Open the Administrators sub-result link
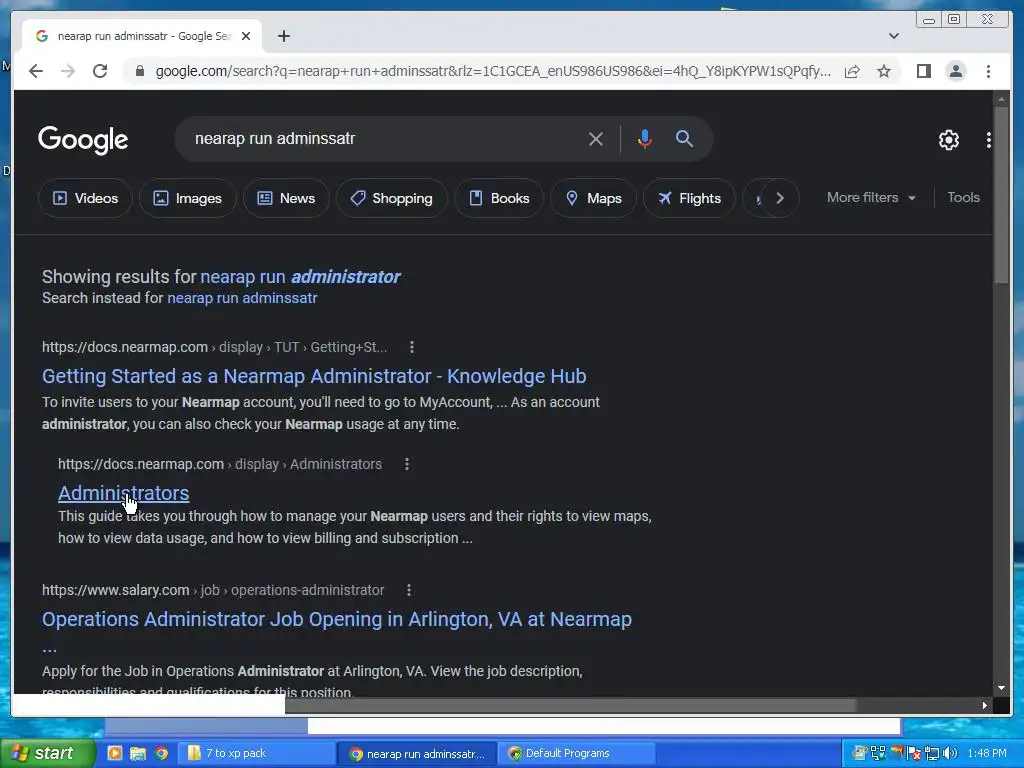Screen dimensions: 1024x768 [x=123, y=493]
